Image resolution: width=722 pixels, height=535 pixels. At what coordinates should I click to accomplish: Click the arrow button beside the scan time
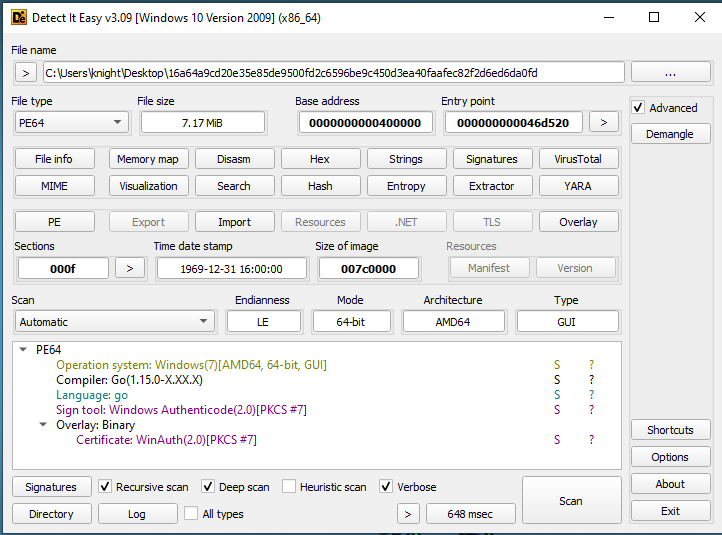[408, 514]
